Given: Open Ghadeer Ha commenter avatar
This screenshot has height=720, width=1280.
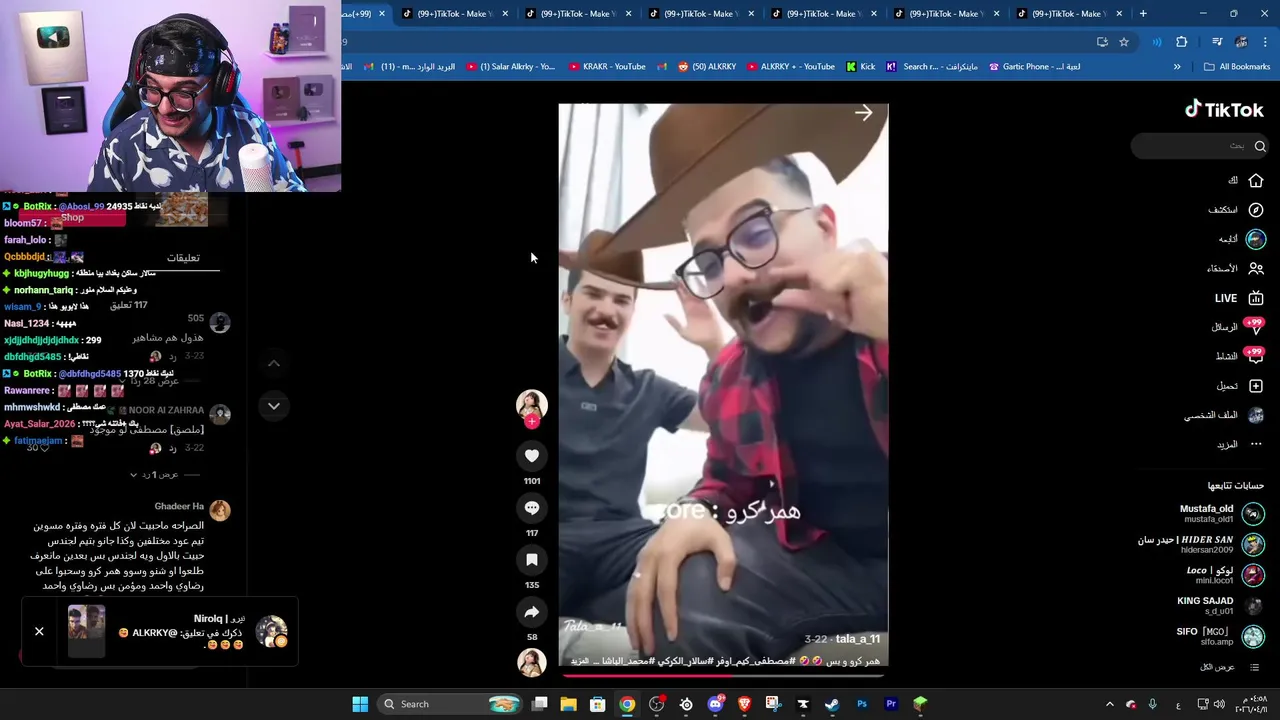Looking at the screenshot, I should pyautogui.click(x=219, y=510).
